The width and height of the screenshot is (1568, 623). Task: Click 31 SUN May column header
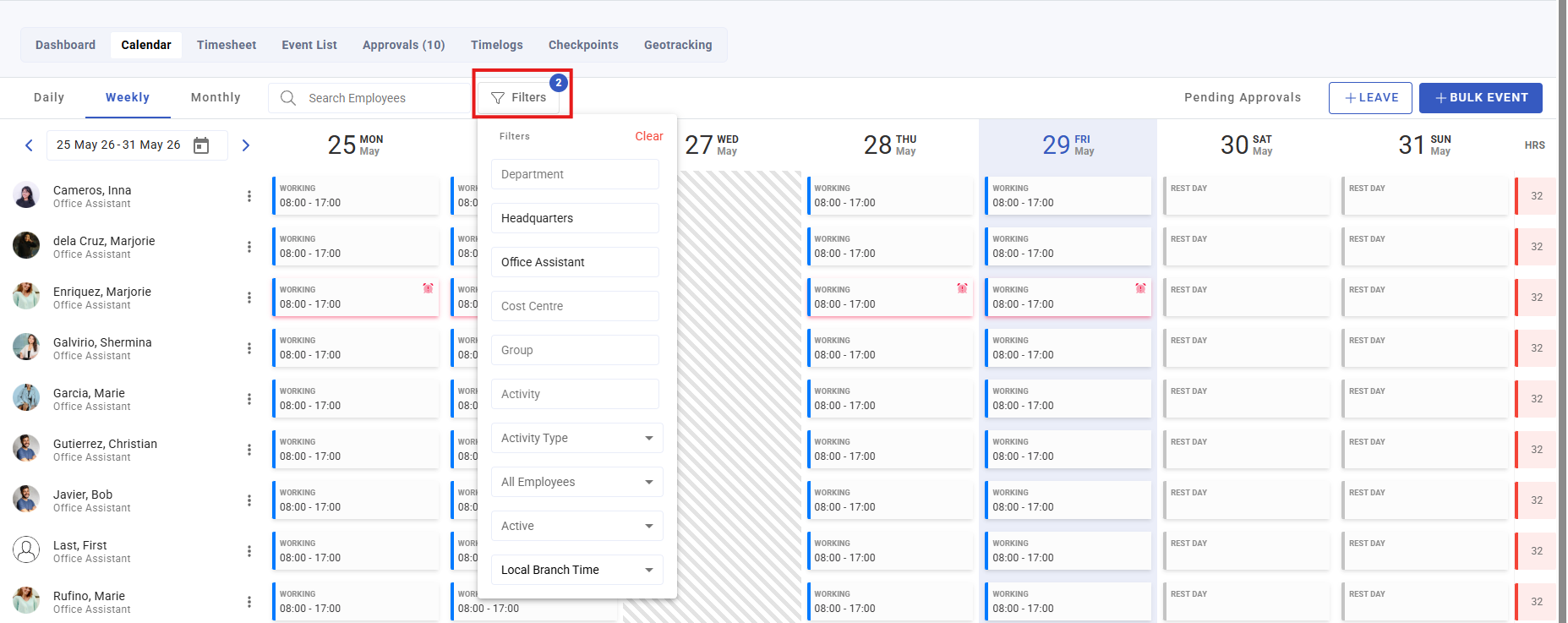1424,145
